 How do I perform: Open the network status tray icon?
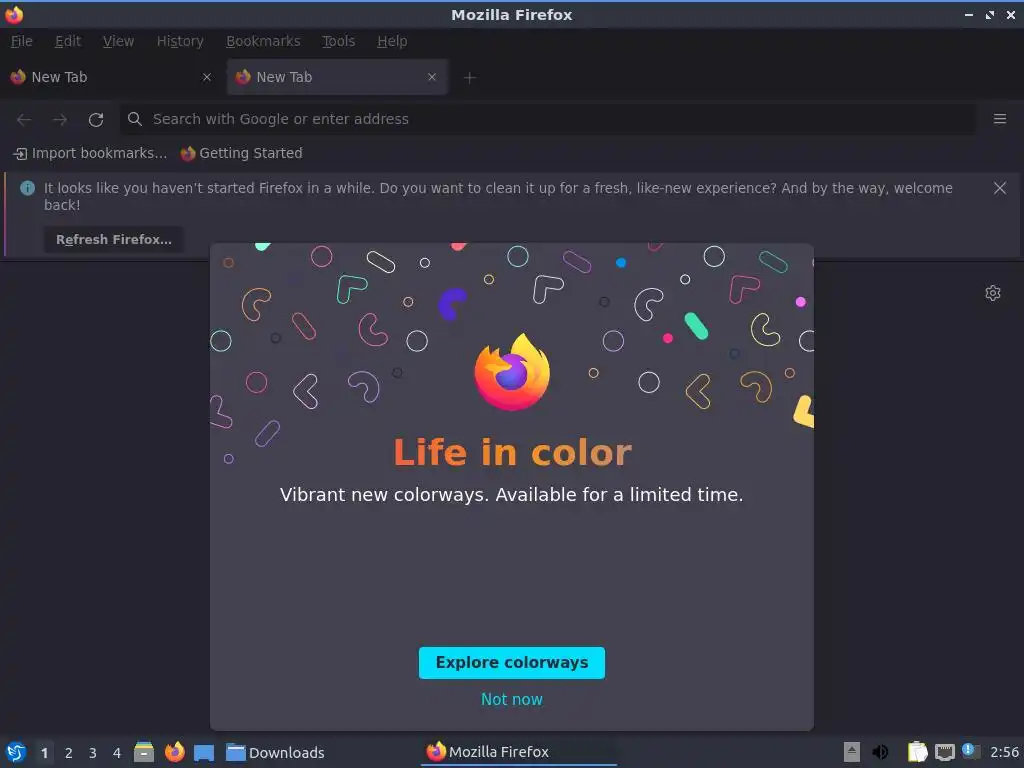tap(944, 752)
